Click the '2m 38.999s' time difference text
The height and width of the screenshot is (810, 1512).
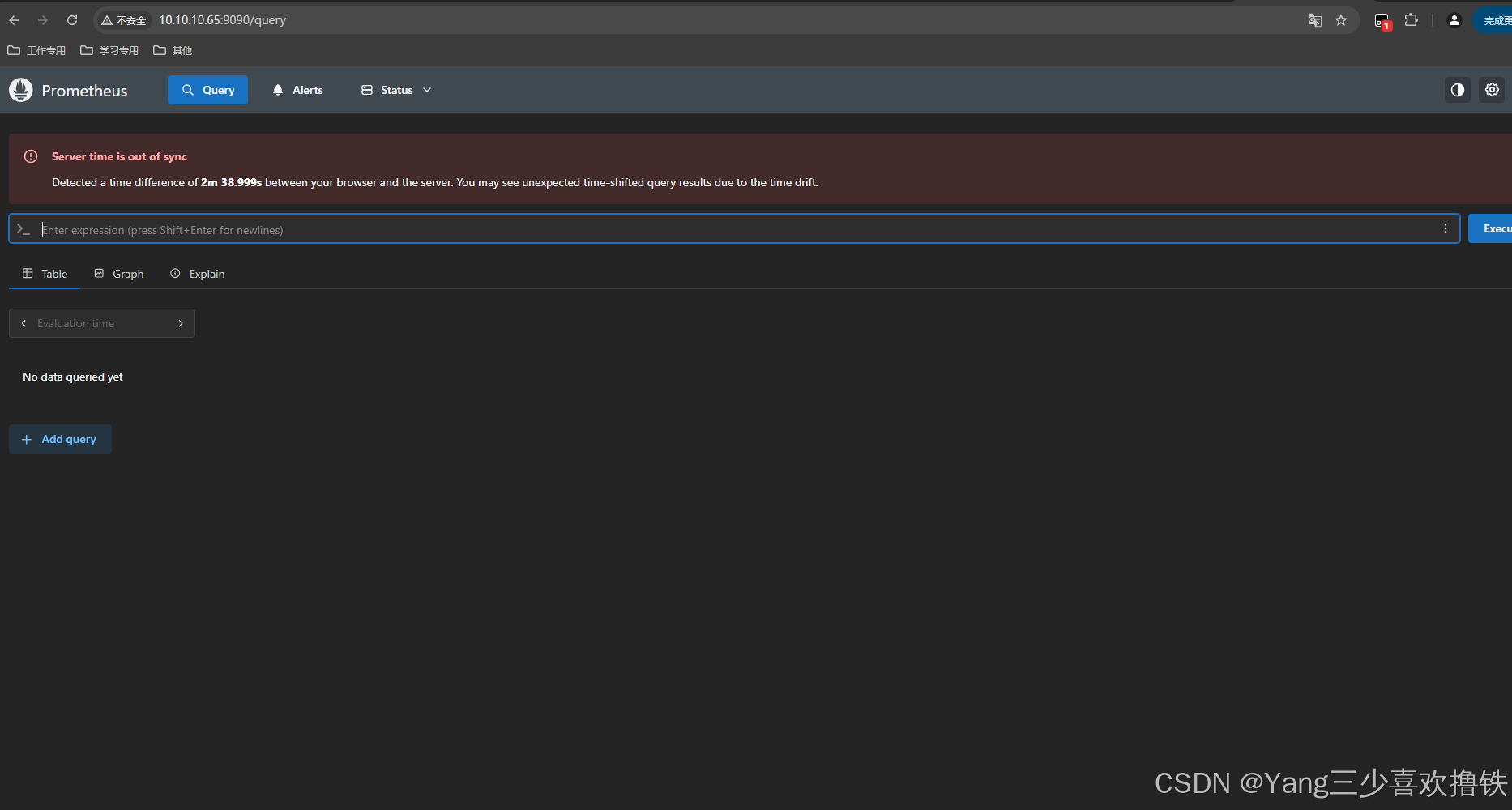tap(231, 182)
